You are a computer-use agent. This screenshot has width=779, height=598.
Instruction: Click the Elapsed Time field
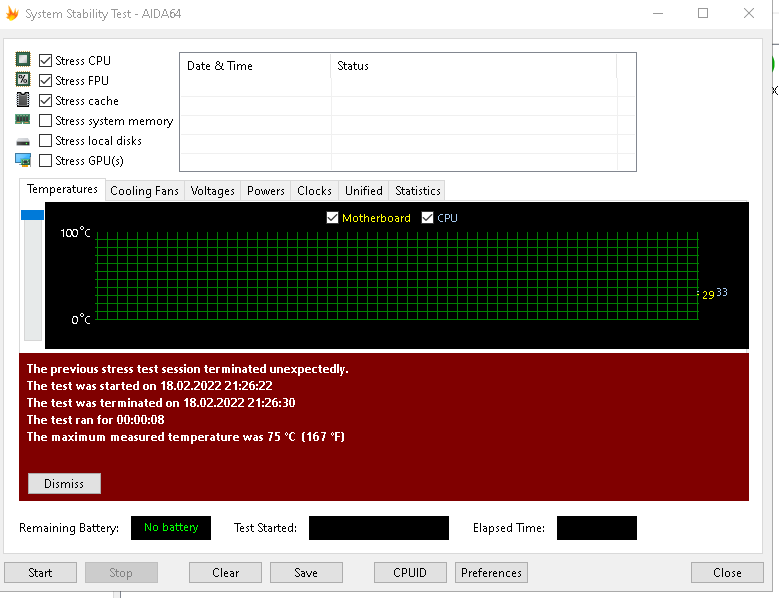[597, 527]
